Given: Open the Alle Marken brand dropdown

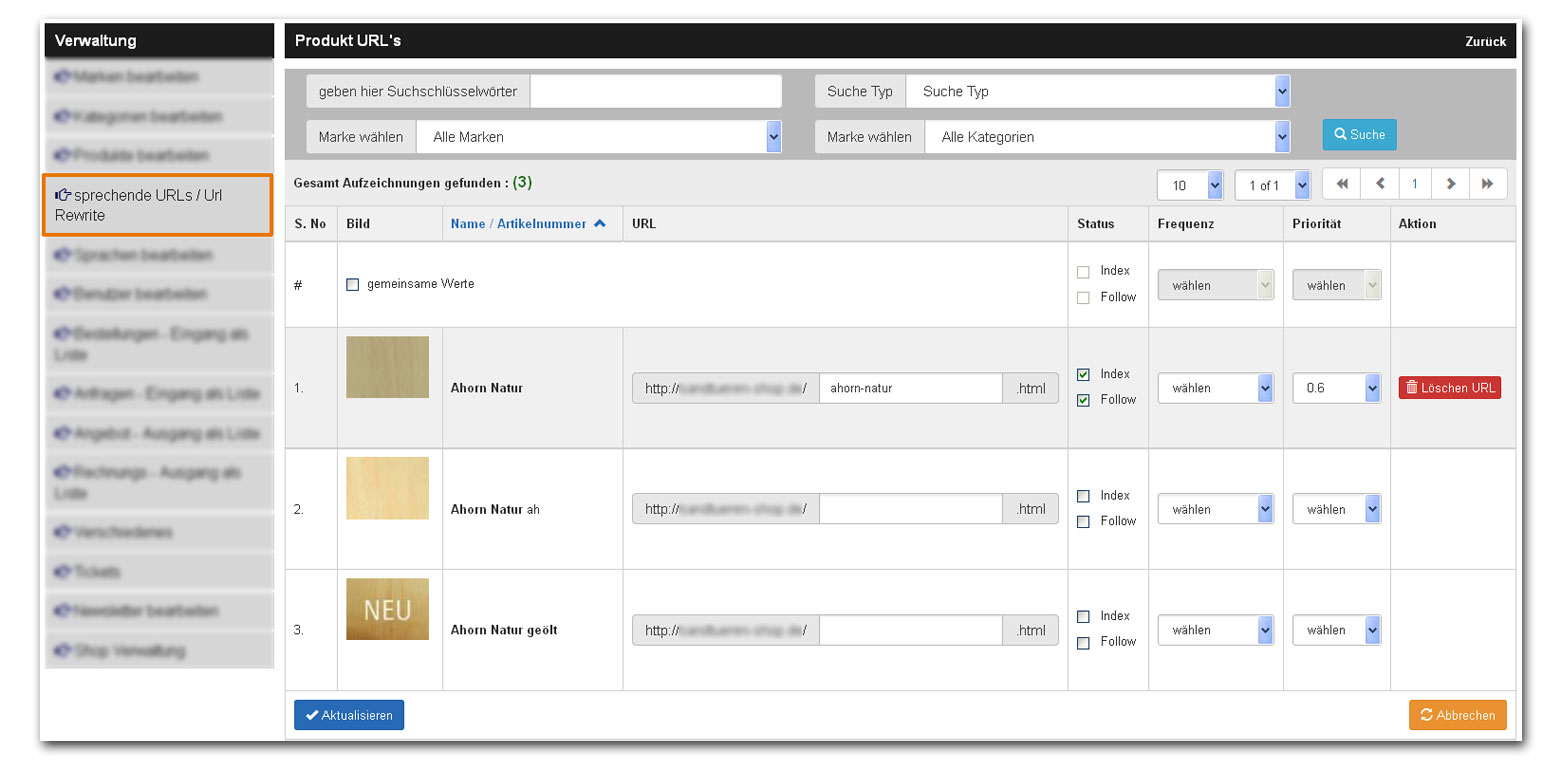Looking at the screenshot, I should (x=598, y=137).
